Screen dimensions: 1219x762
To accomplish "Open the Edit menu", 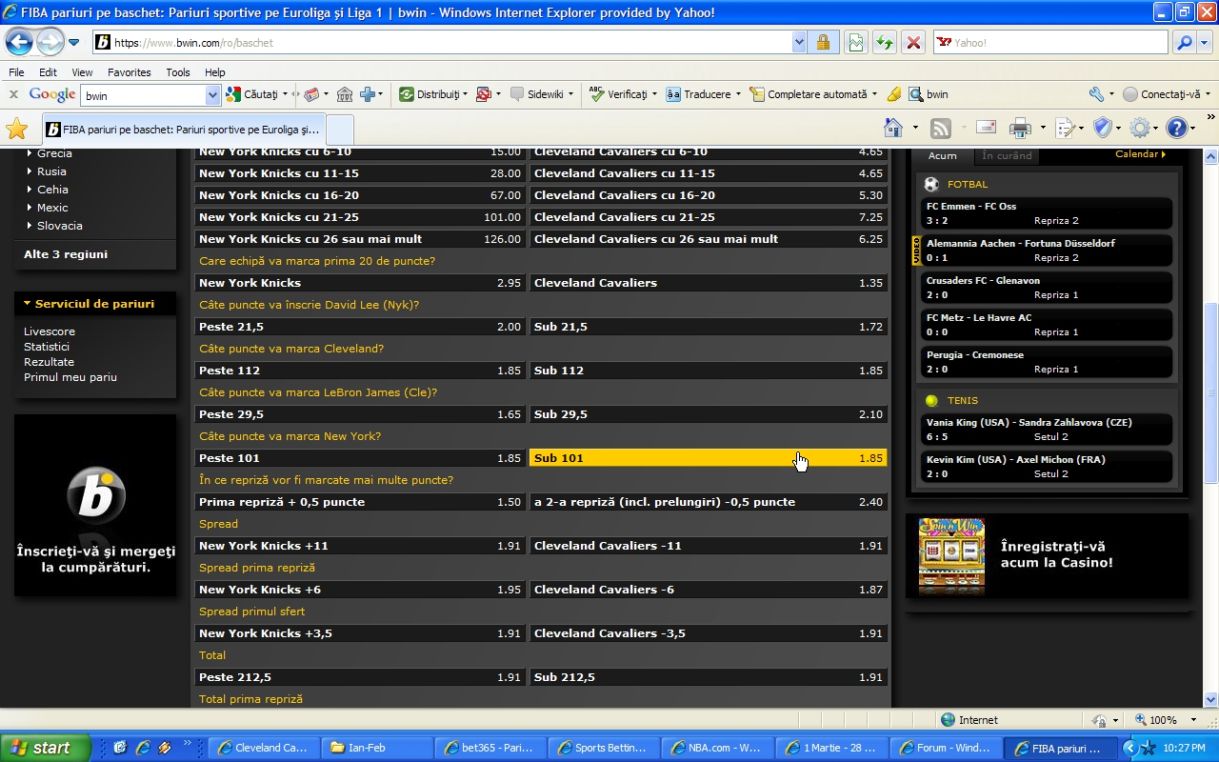I will 48,73.
